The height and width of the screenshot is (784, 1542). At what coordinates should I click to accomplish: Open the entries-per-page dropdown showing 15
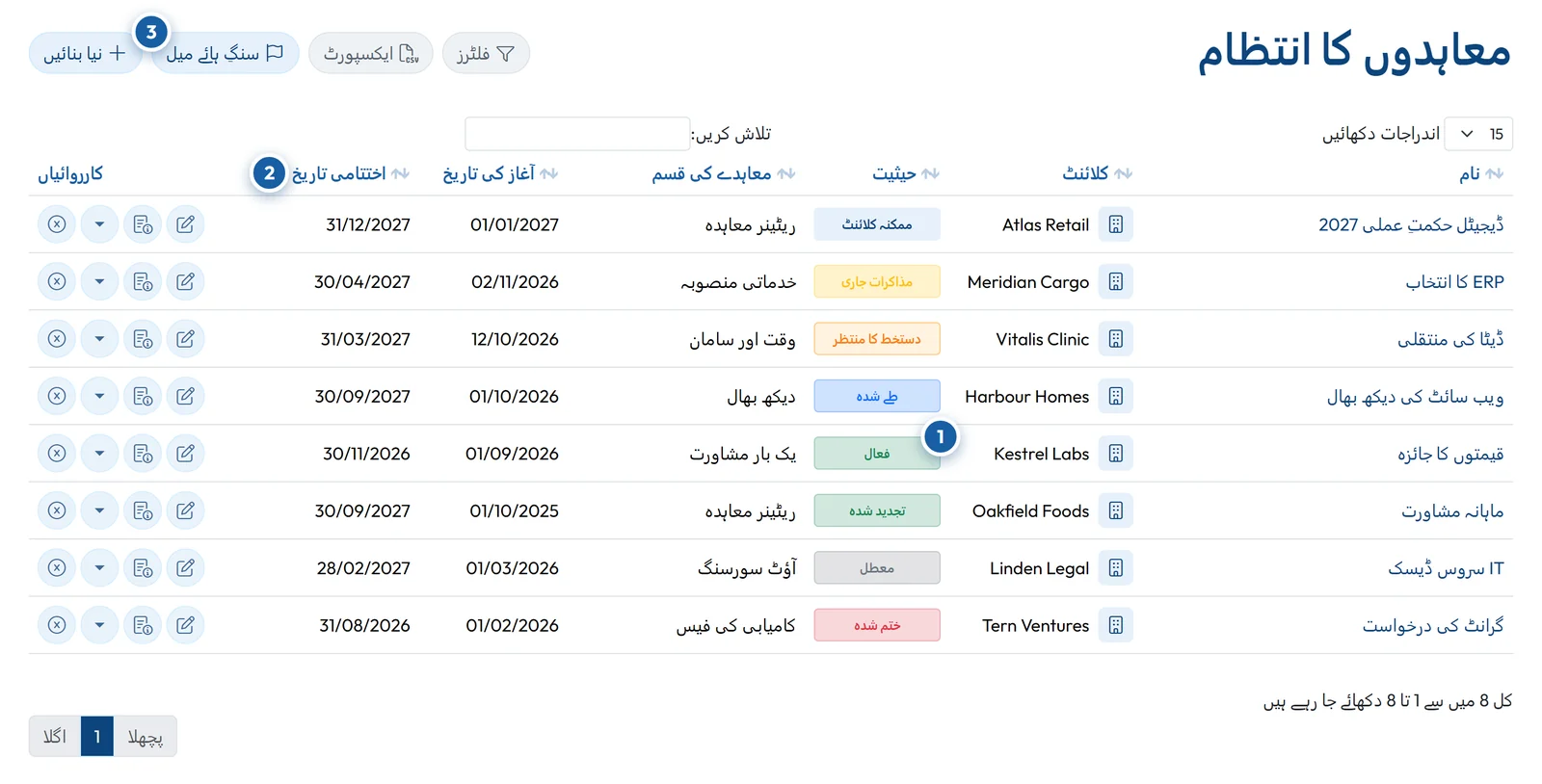pos(1478,134)
